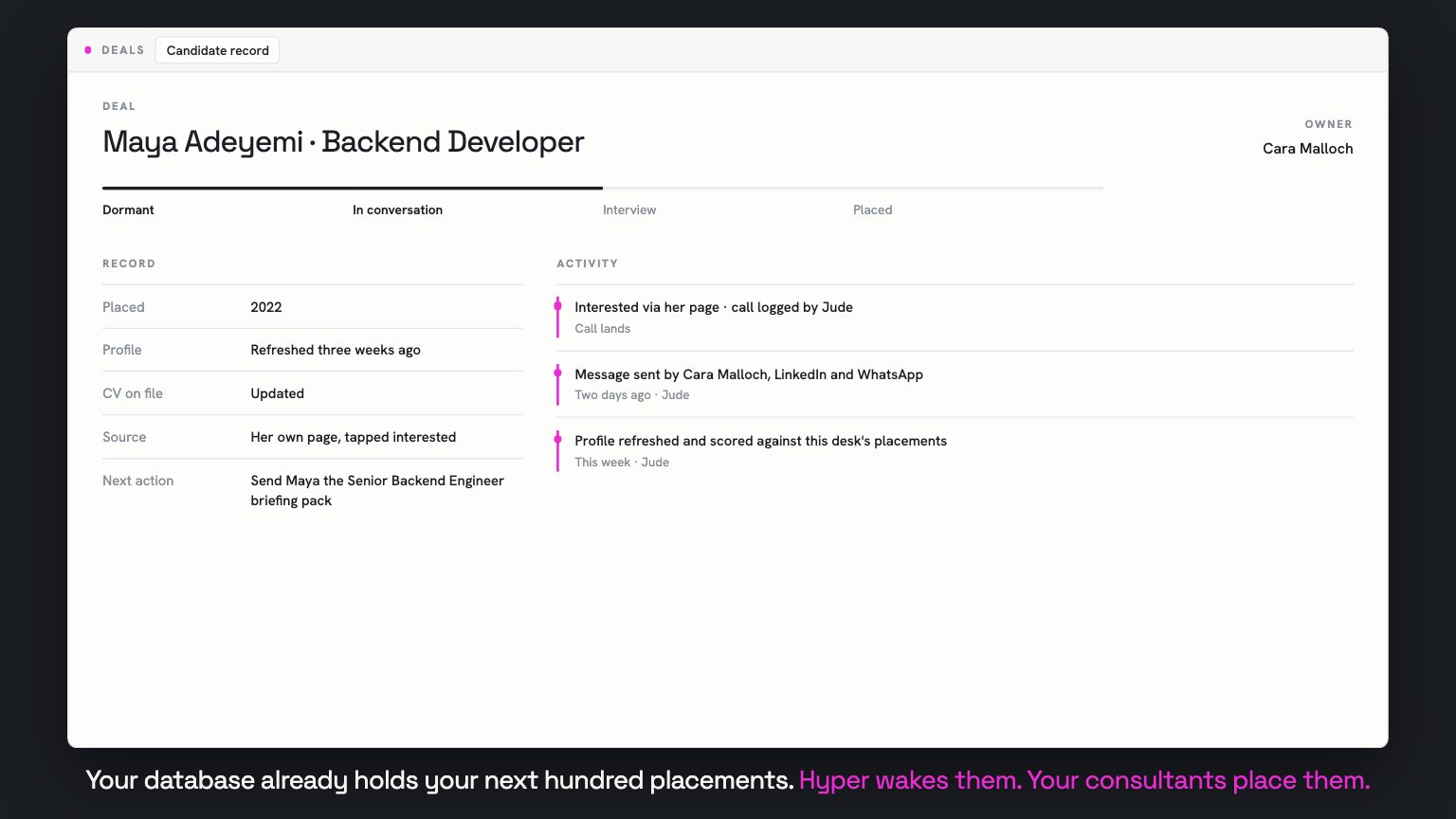Click the timeline marker for the message sent entry
The image size is (1456, 819).
coord(557,373)
